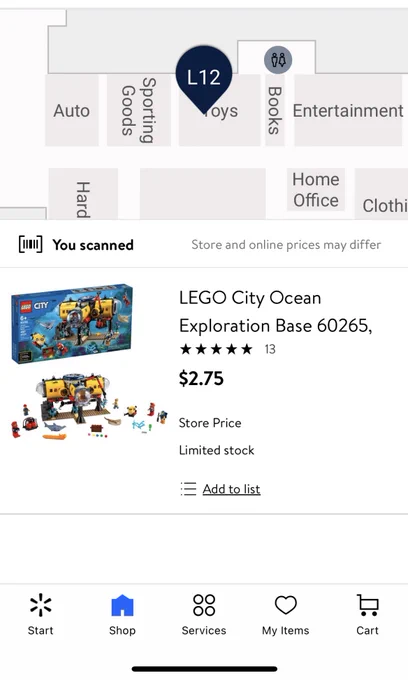The height and width of the screenshot is (680, 408).
Task: Tap the barcode icon beside You scanned
Action: [30, 245]
